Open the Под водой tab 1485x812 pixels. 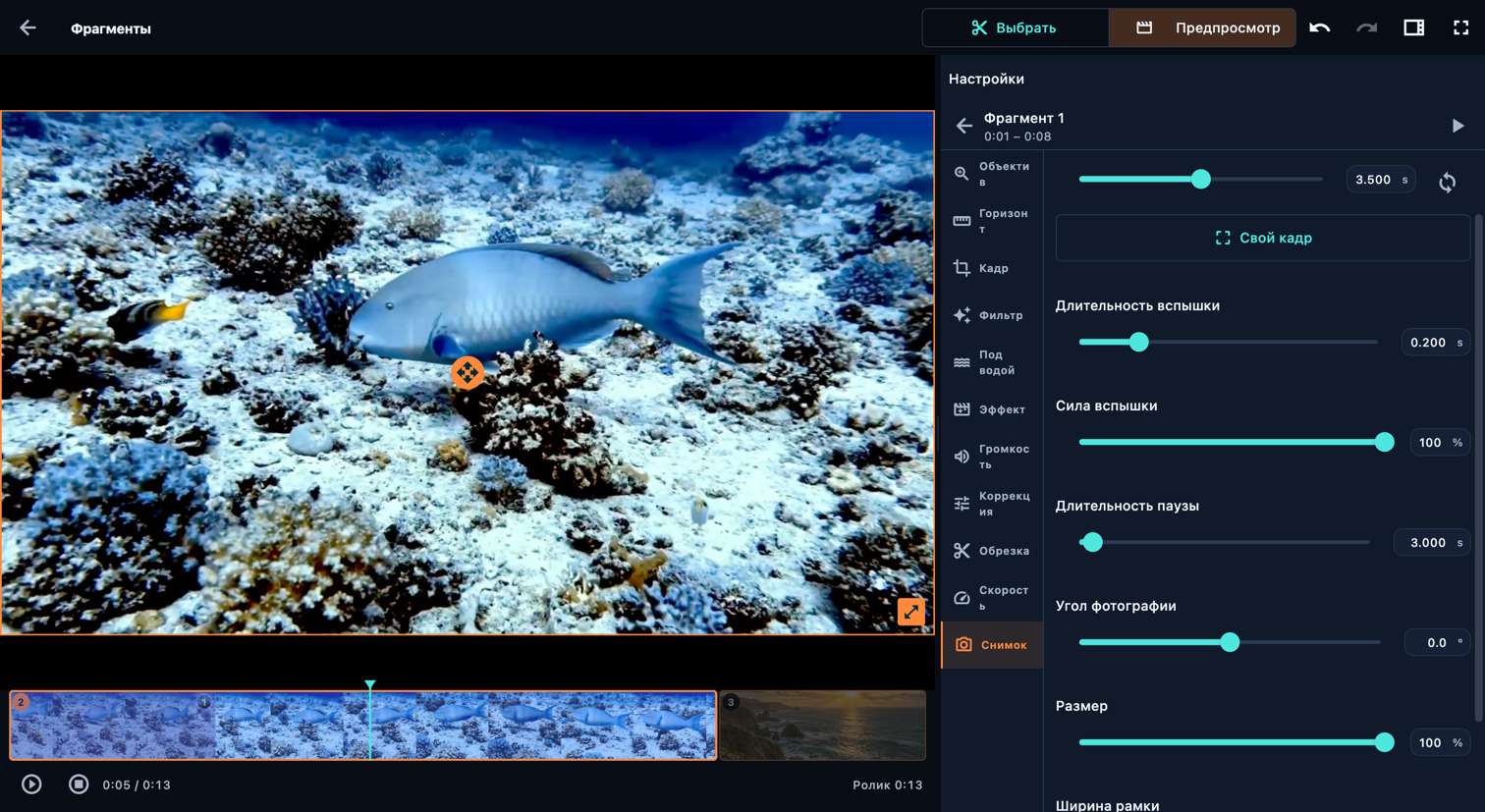click(x=992, y=362)
